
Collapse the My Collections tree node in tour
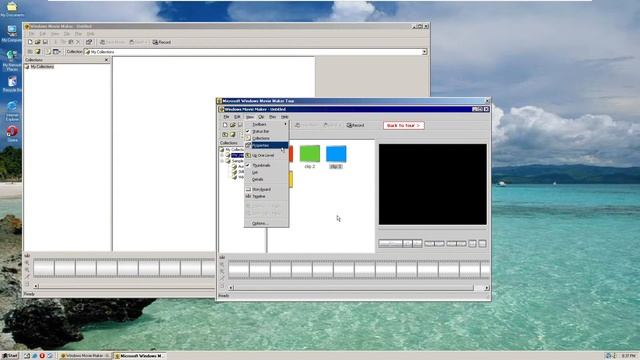(222, 150)
